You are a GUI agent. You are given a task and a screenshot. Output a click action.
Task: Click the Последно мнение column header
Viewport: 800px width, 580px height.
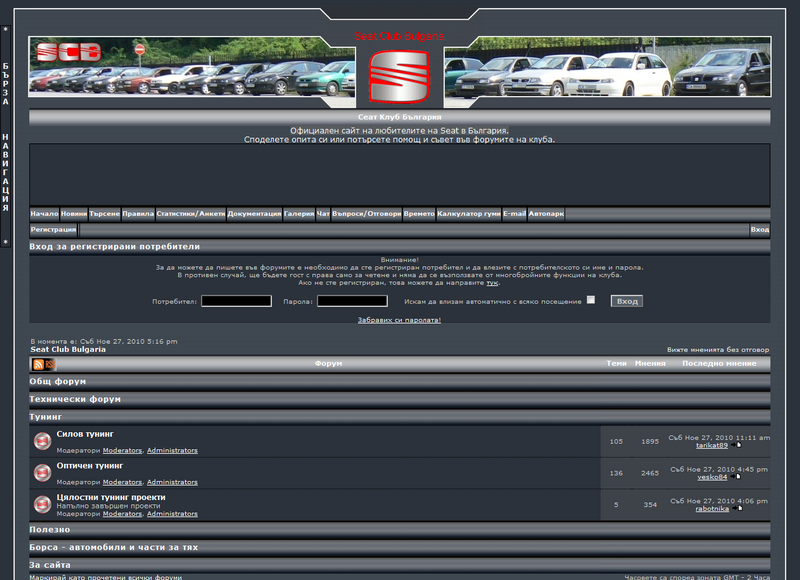(719, 364)
